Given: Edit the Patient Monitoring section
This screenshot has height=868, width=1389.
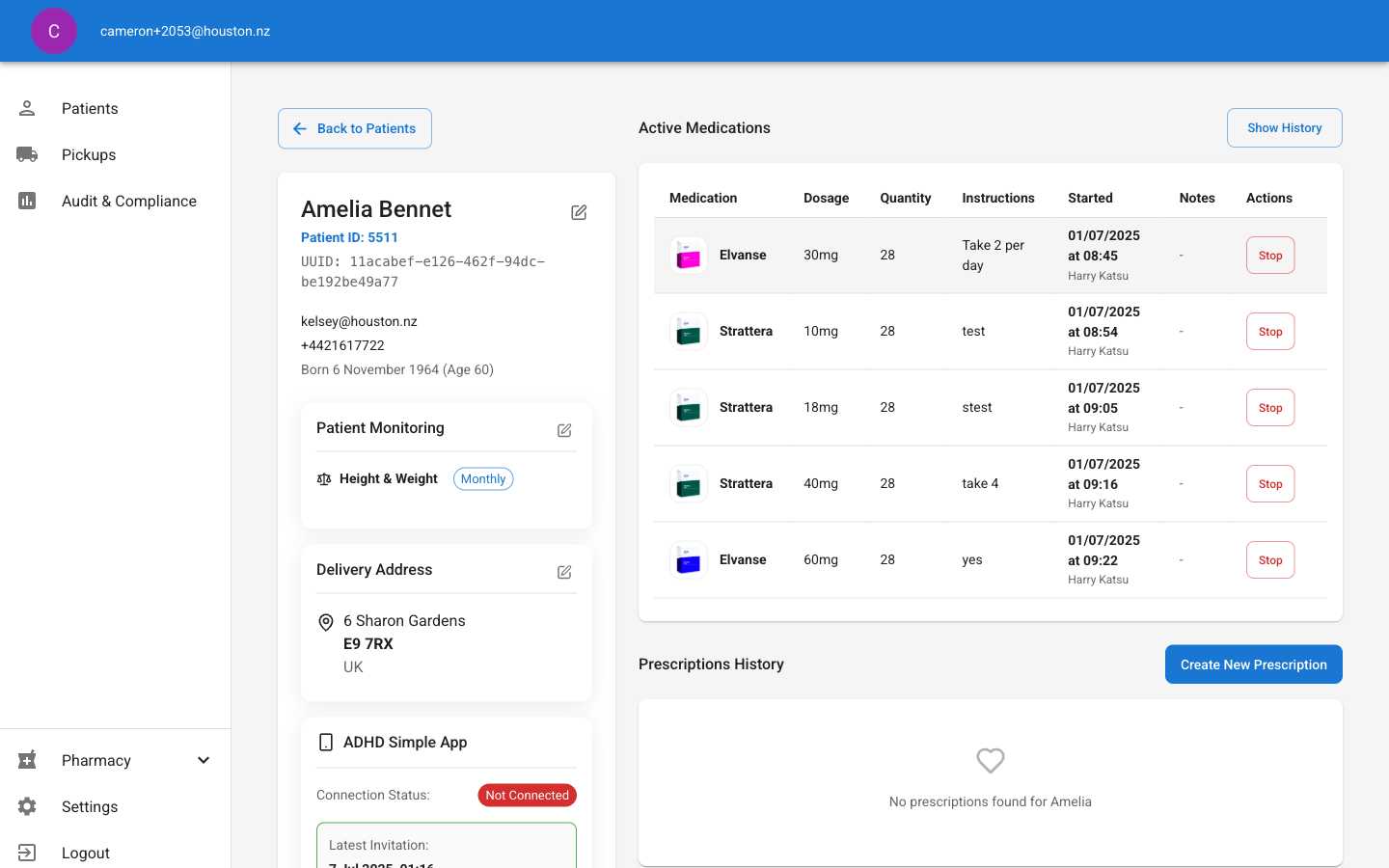Looking at the screenshot, I should click(x=564, y=430).
